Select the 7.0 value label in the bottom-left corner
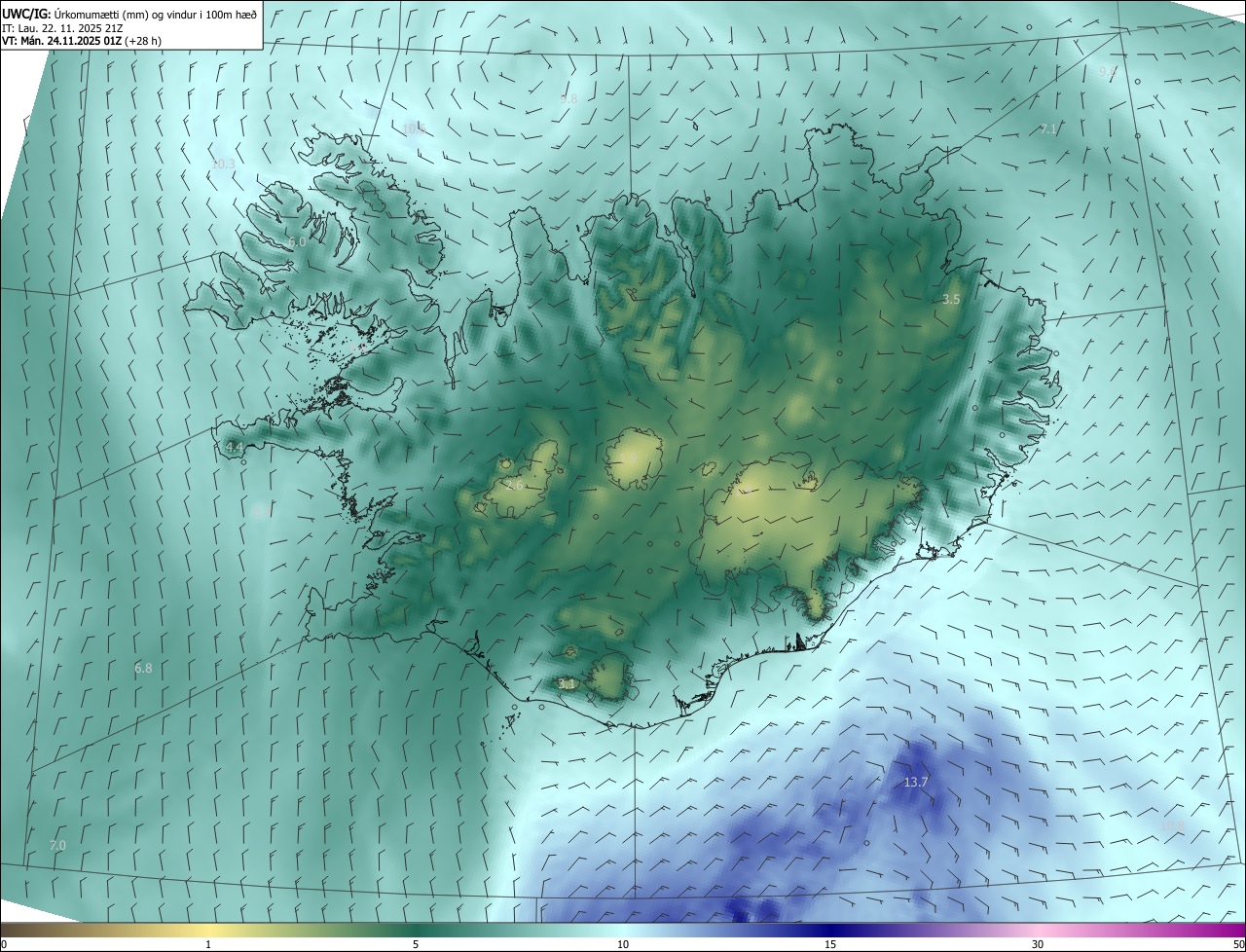 pos(57,846)
